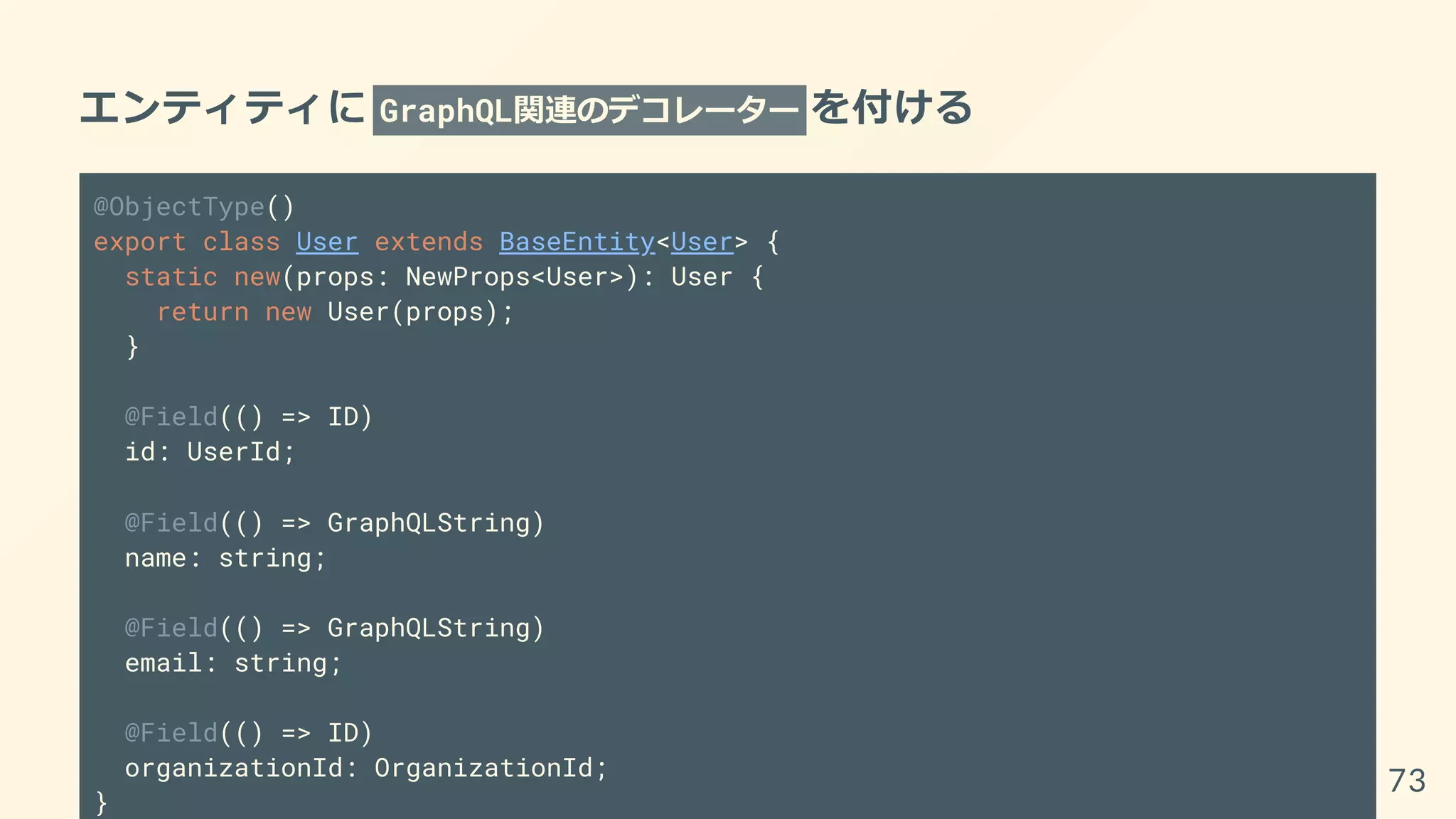Screen dimensions: 1456x819
Task: Click the 'organizationId: OrganizationId;' line
Action: (366, 768)
